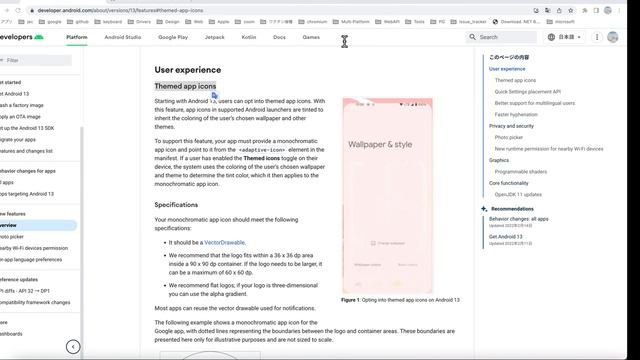The image size is (640, 360).
Task: Select the Docs tab
Action: [279, 37]
